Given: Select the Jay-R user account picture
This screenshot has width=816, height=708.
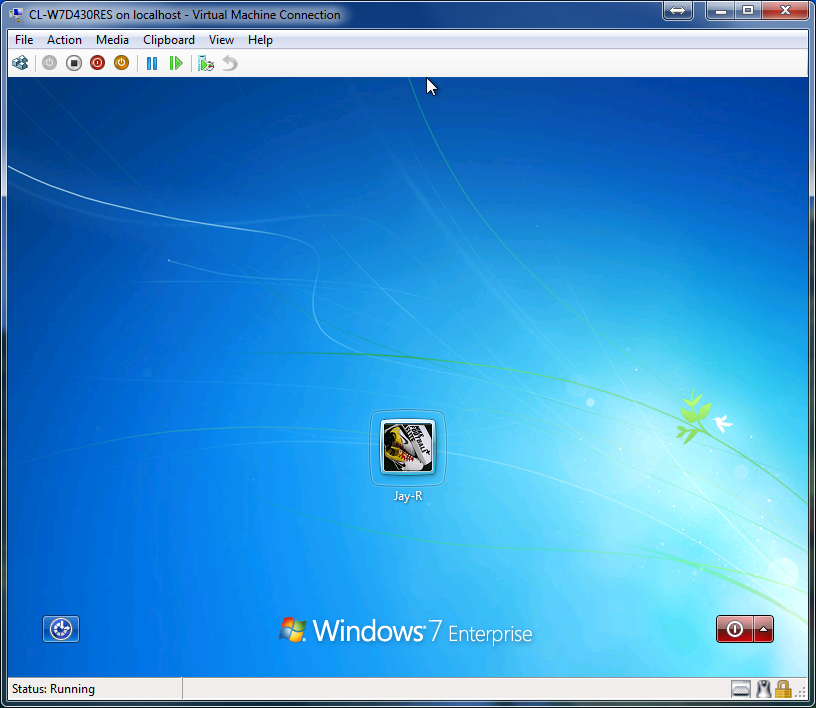Looking at the screenshot, I should pos(408,446).
